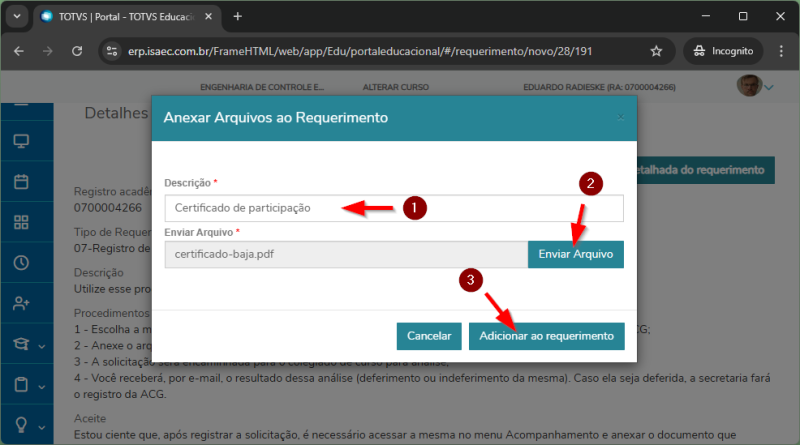Viewport: 800px width, 445px height.
Task: Open the user profile dropdown by the avatar
Action: point(756,87)
